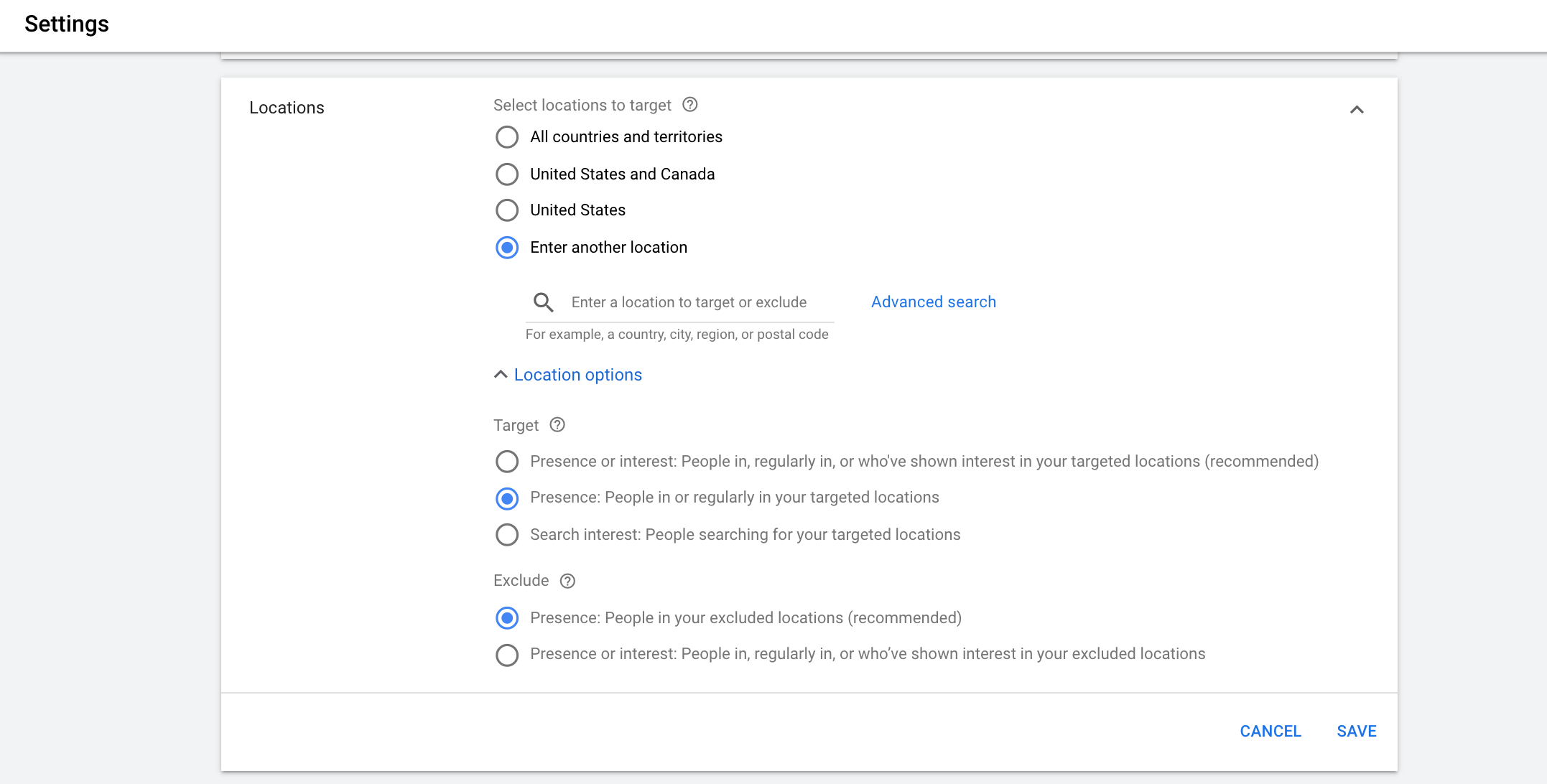This screenshot has height=784, width=1547.
Task: Select United States and Canada radio
Action: [507, 174]
